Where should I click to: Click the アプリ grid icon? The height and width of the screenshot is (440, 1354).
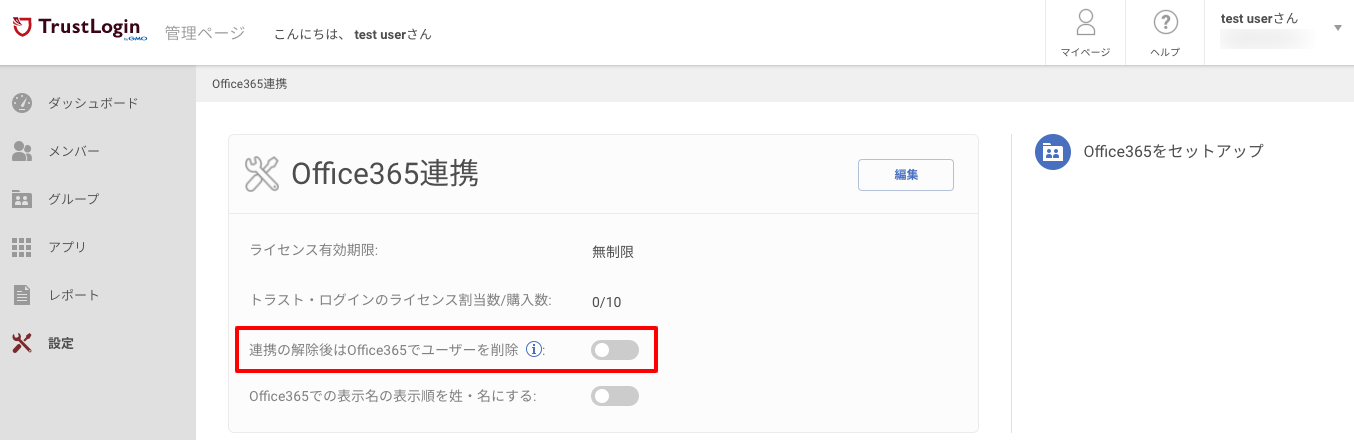(22, 247)
